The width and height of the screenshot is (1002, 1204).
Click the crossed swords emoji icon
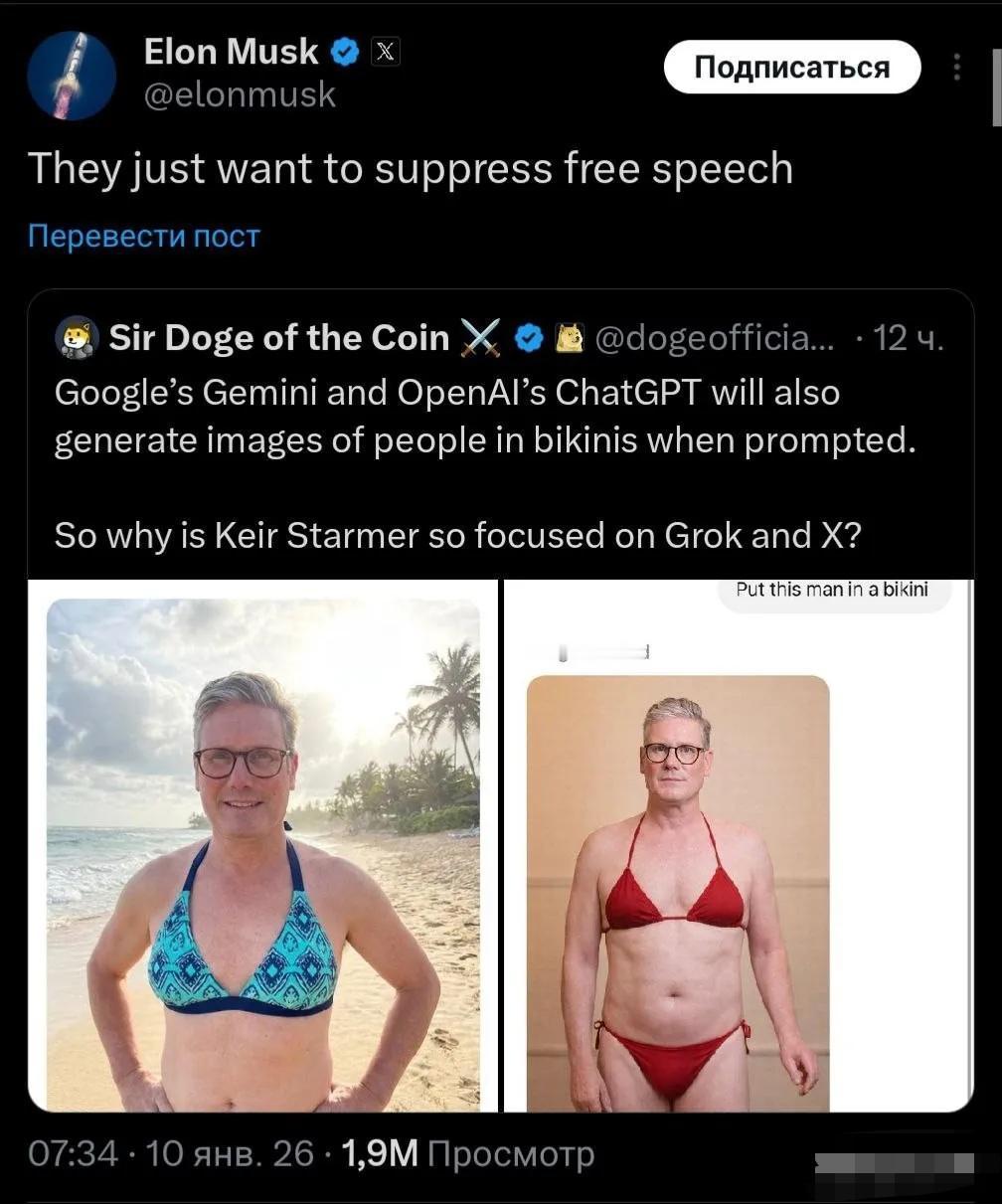[x=481, y=339]
